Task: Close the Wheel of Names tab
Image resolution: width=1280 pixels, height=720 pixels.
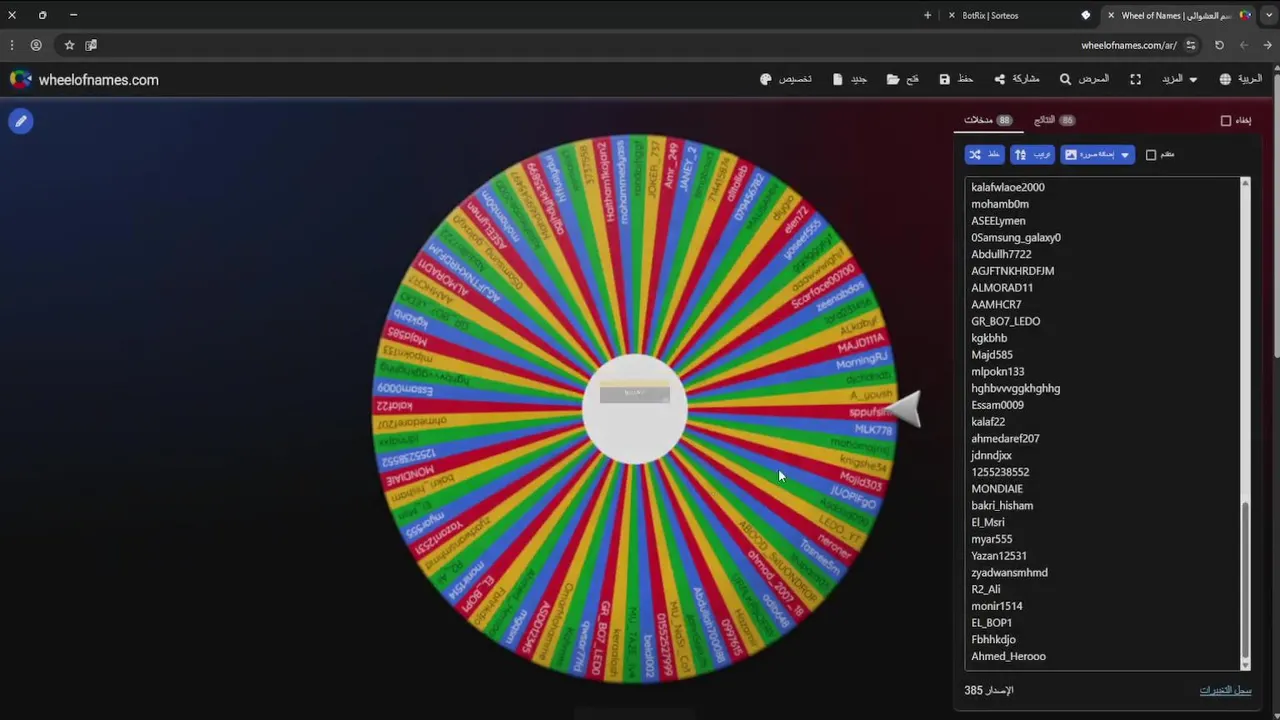Action: click(x=1110, y=15)
